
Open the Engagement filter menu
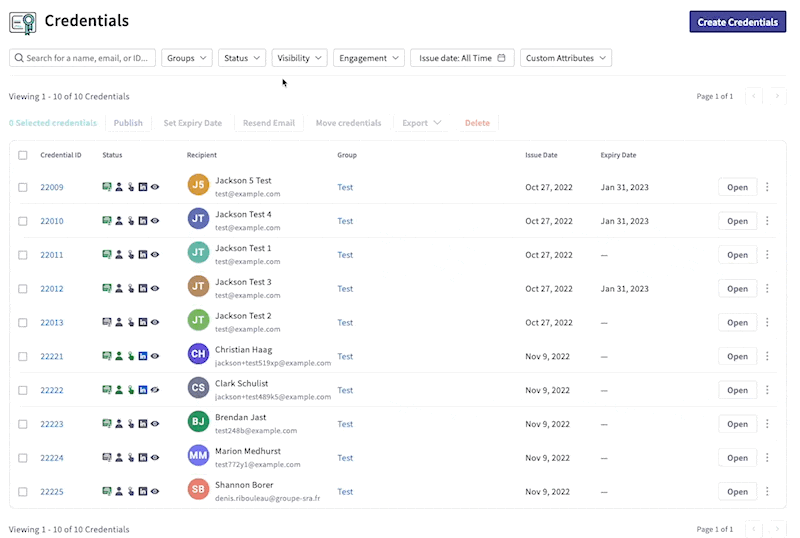pyautogui.click(x=369, y=58)
